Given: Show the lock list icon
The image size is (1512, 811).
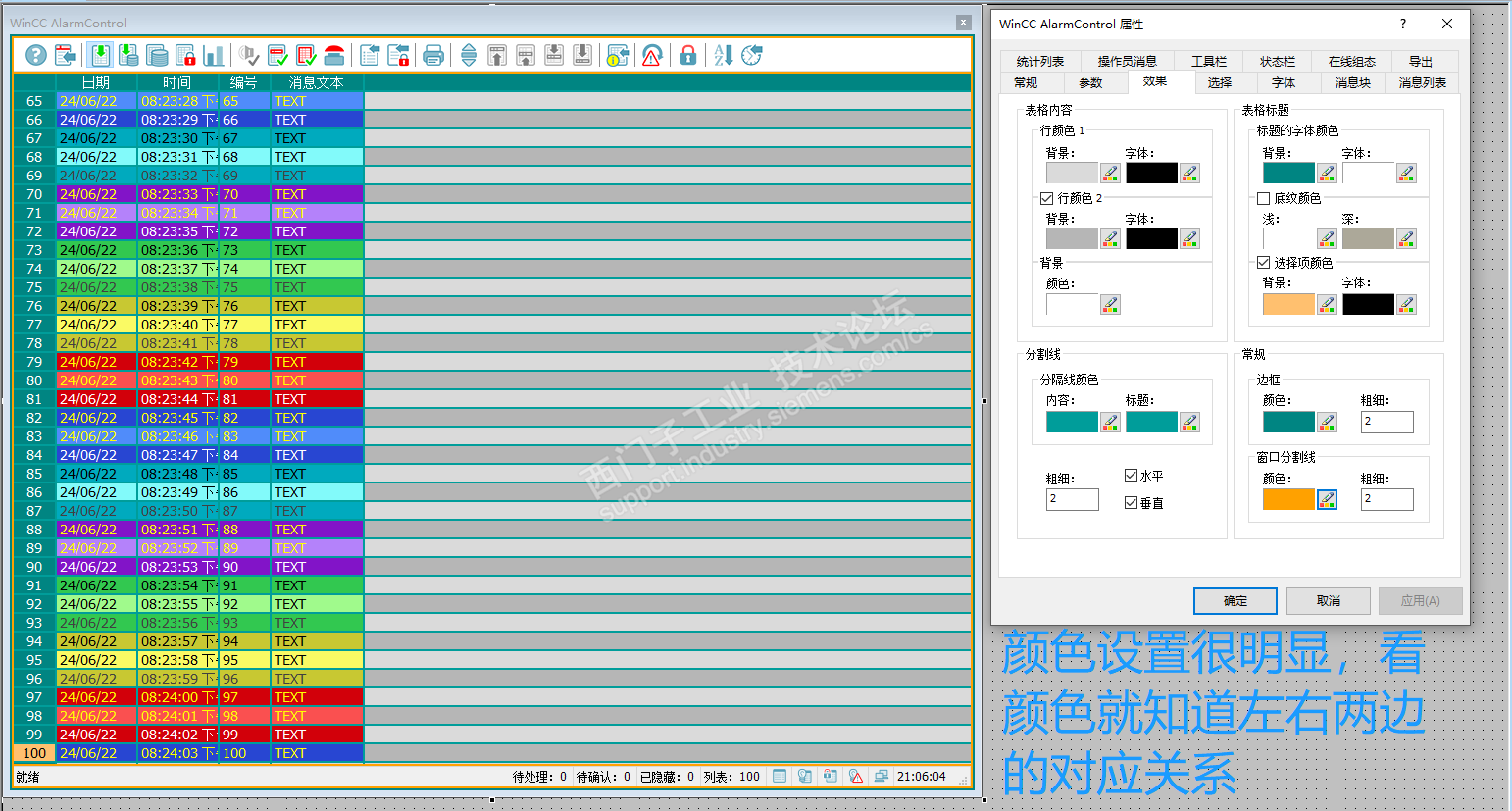Looking at the screenshot, I should pyautogui.click(x=185, y=56).
